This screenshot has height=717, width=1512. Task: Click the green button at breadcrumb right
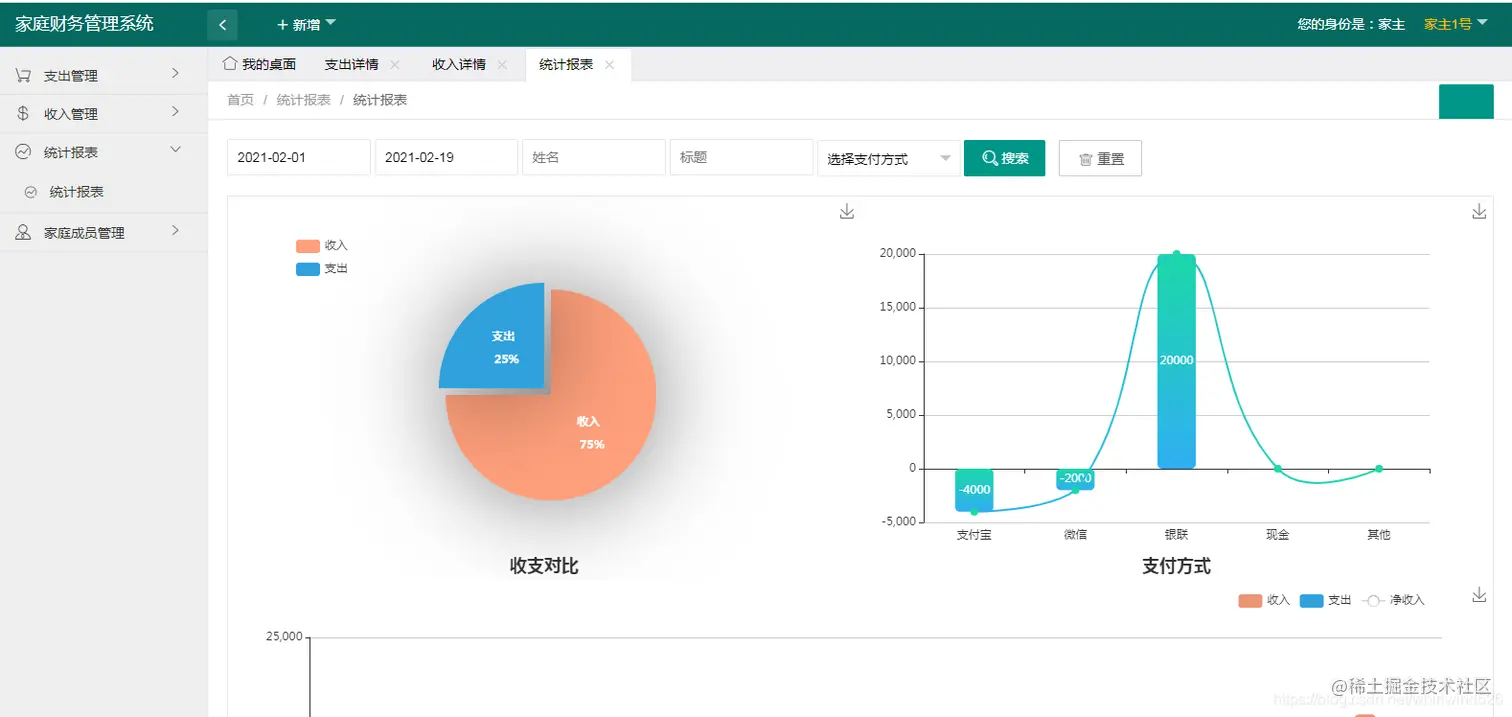(x=1465, y=102)
